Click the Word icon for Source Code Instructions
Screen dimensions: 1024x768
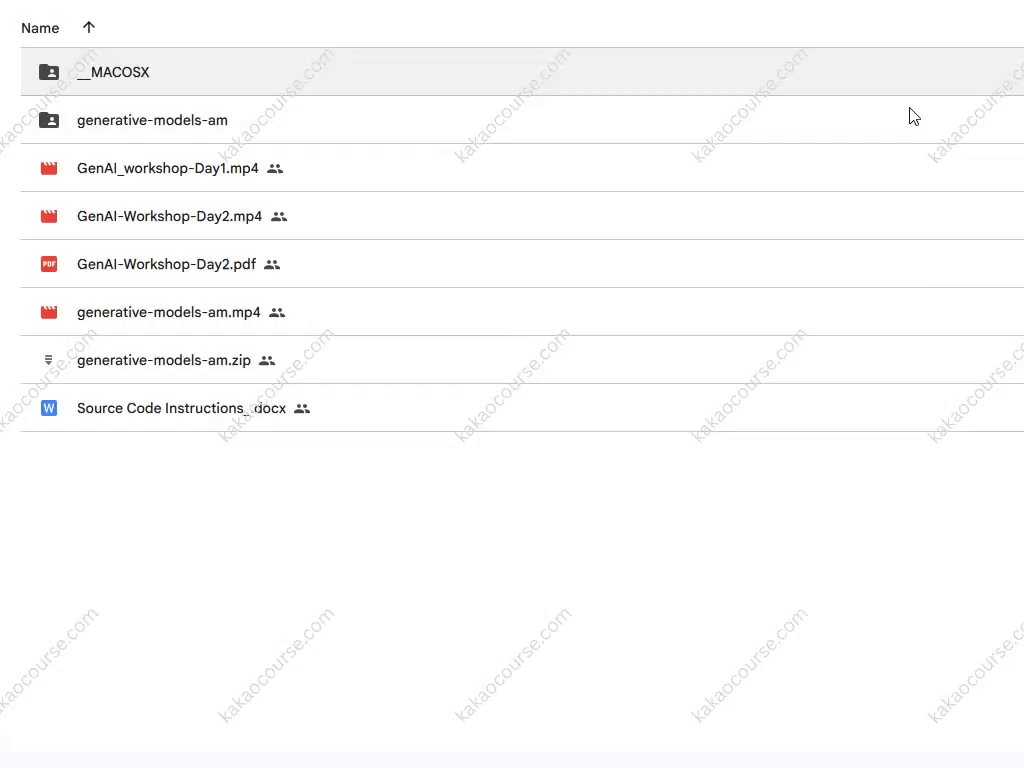tap(49, 408)
